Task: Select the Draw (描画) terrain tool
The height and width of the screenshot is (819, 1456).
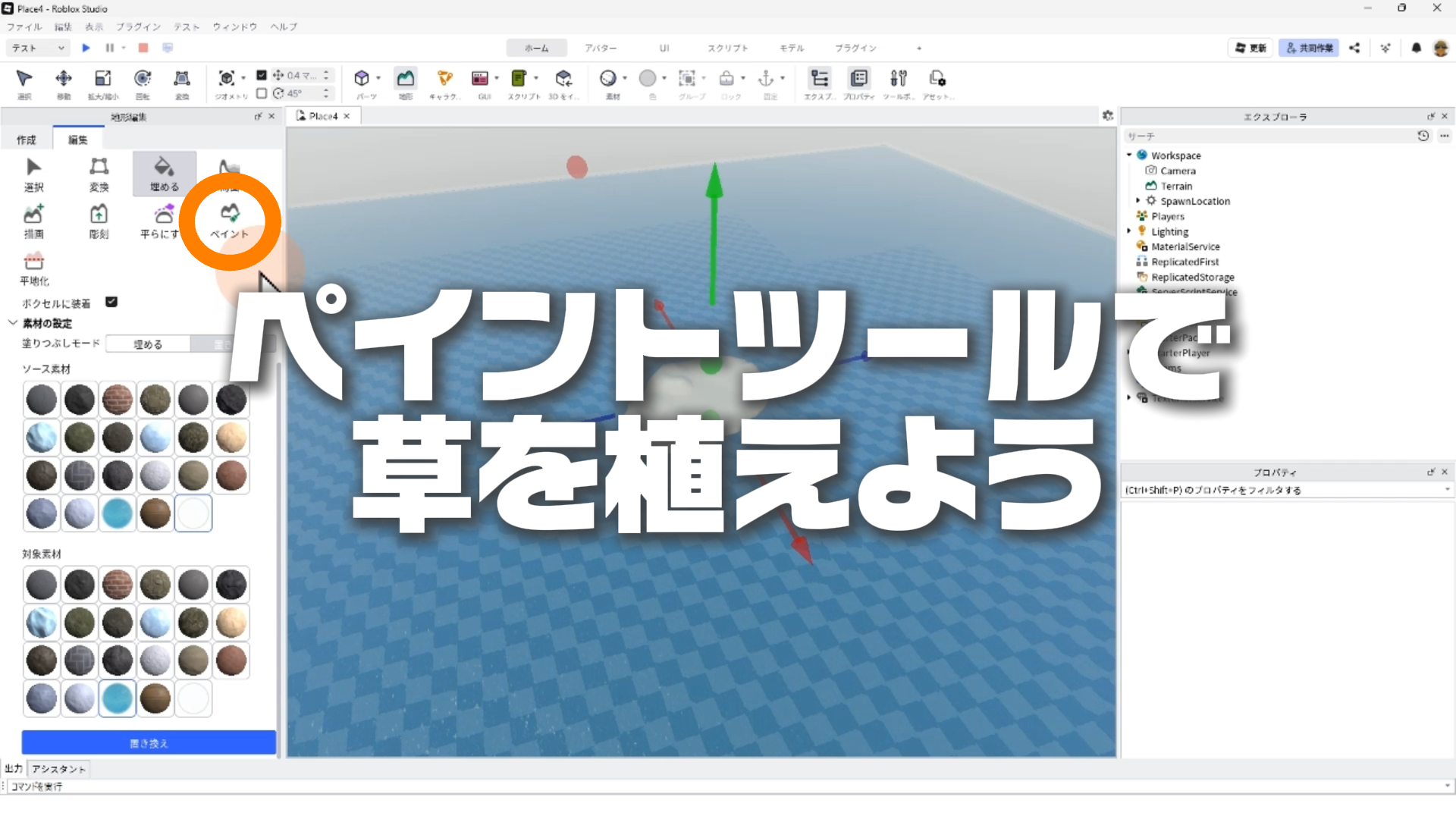Action: [34, 220]
